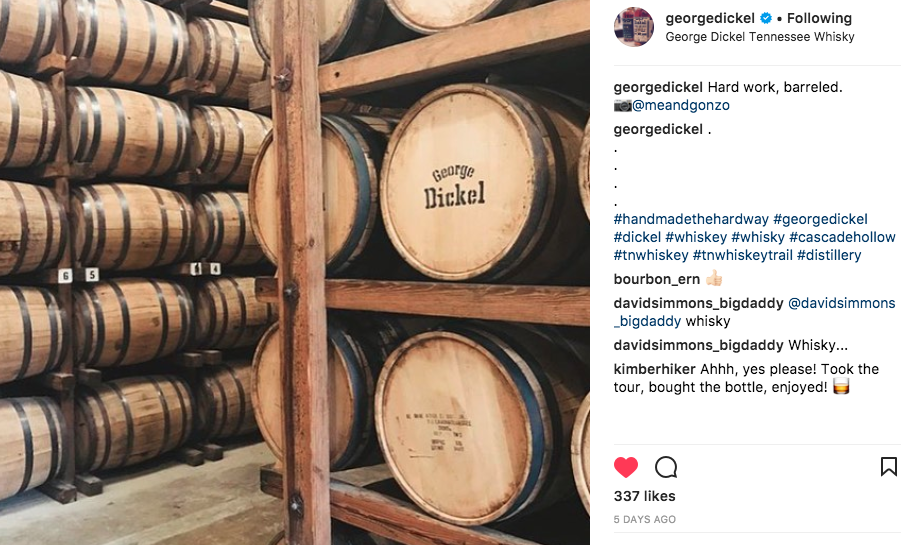Show who liked via 337 likes

644,496
